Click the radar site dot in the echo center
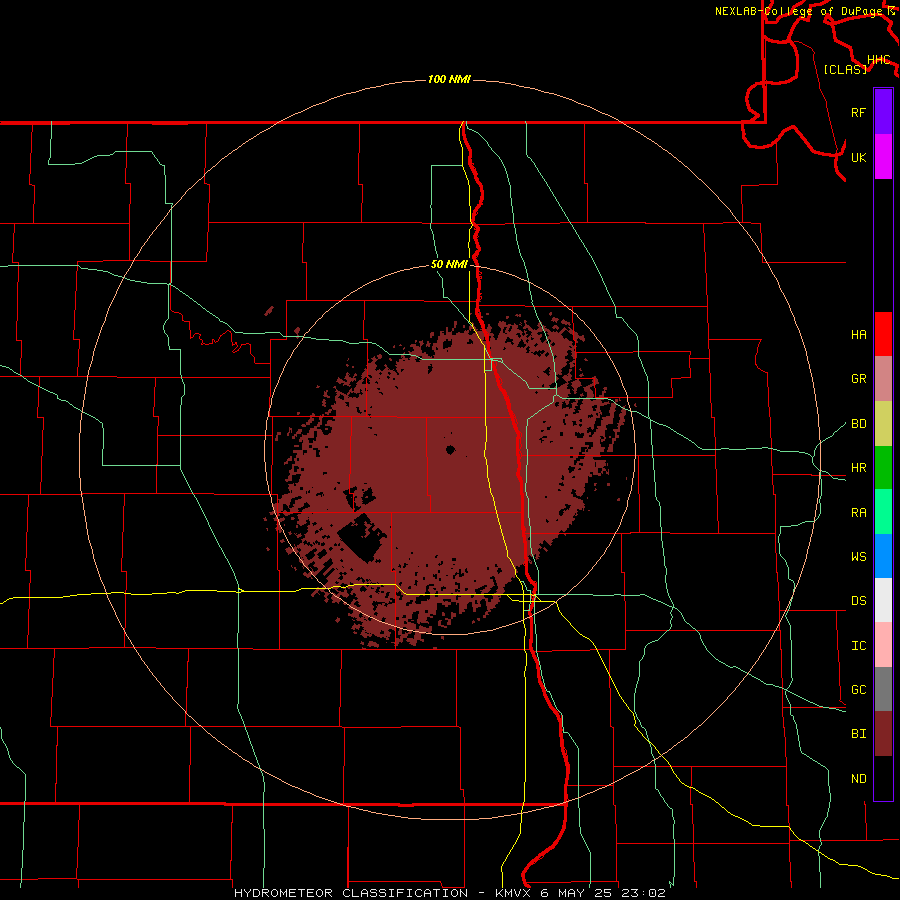This screenshot has height=900, width=900. (x=450, y=449)
